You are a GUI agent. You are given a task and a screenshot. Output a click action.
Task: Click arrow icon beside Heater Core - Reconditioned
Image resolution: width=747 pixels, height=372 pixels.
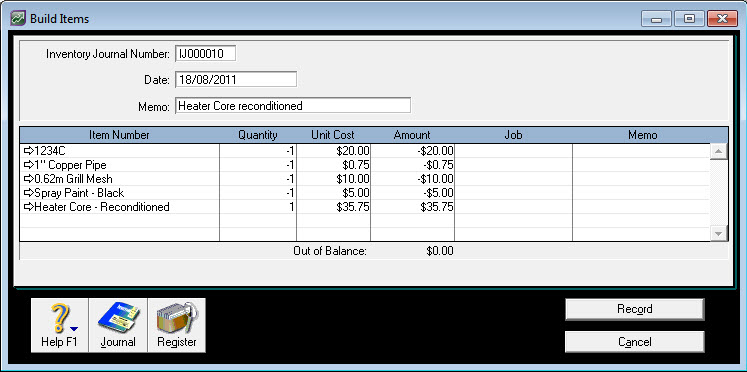[29, 207]
